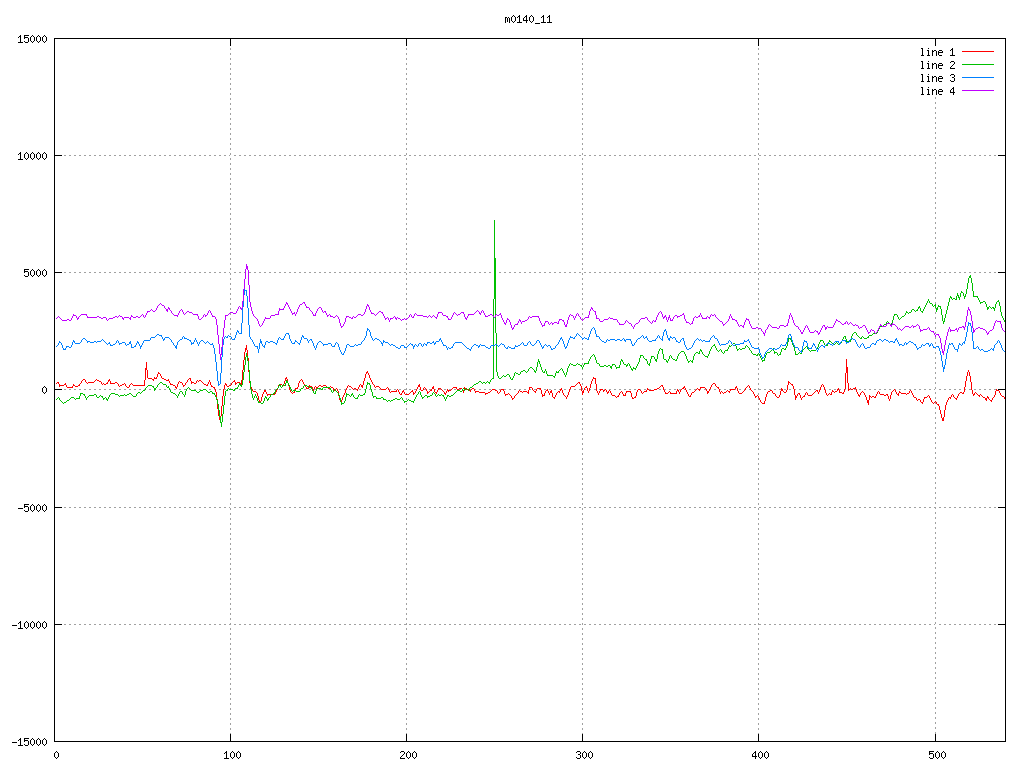Click the green line 2 legend swatch
The image size is (1024, 768).
click(978, 65)
